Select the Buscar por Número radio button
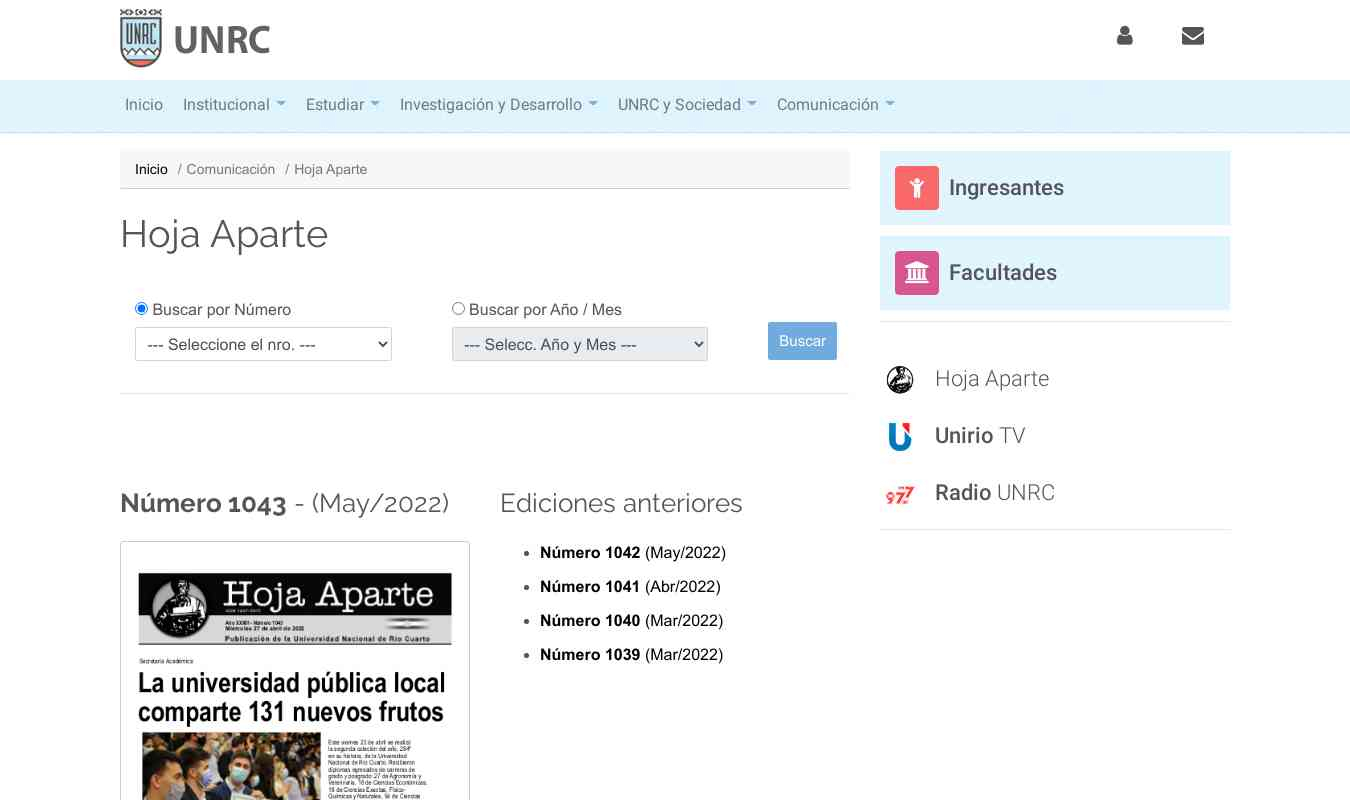The height and width of the screenshot is (800, 1350). coord(141,309)
